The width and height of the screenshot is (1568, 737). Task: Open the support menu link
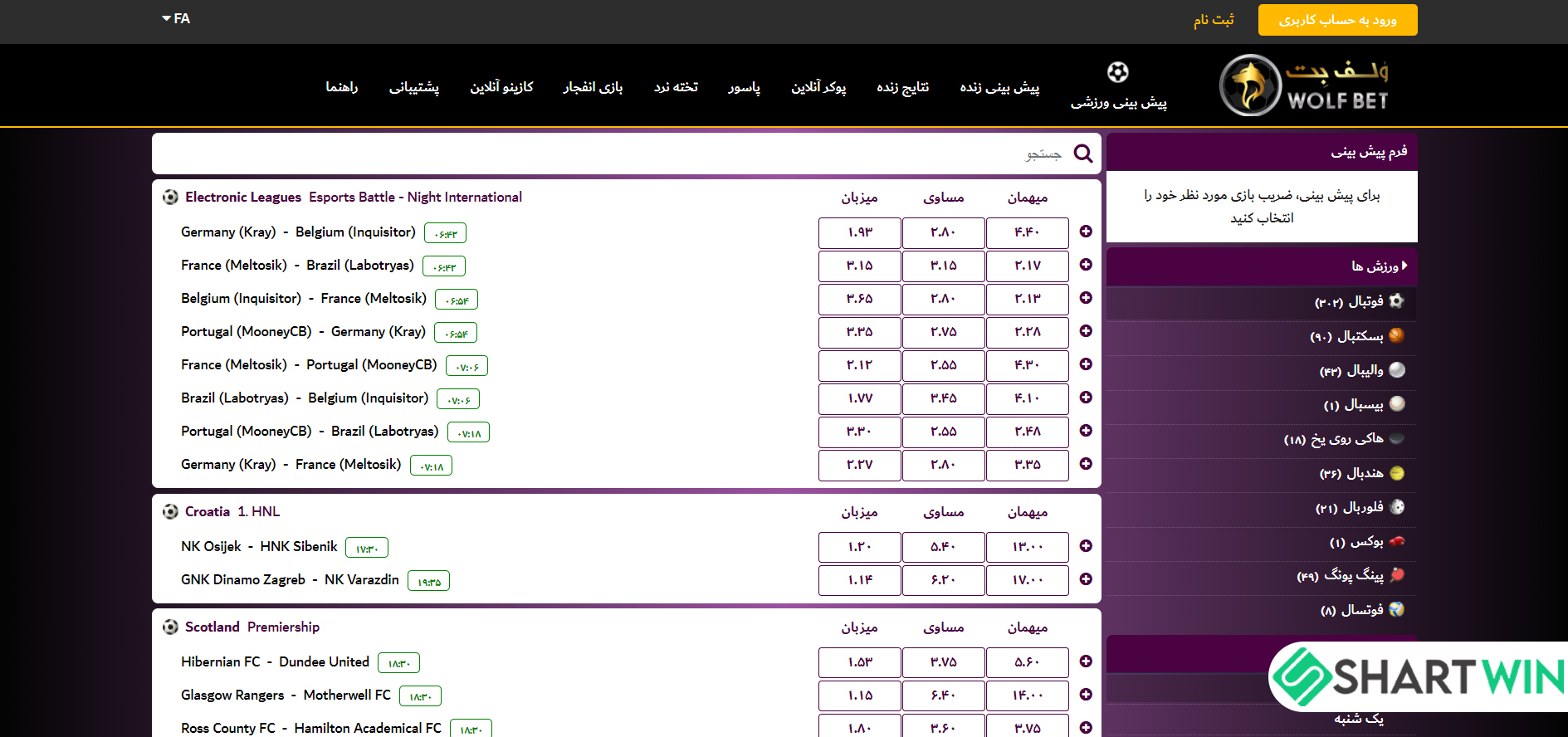pos(414,87)
